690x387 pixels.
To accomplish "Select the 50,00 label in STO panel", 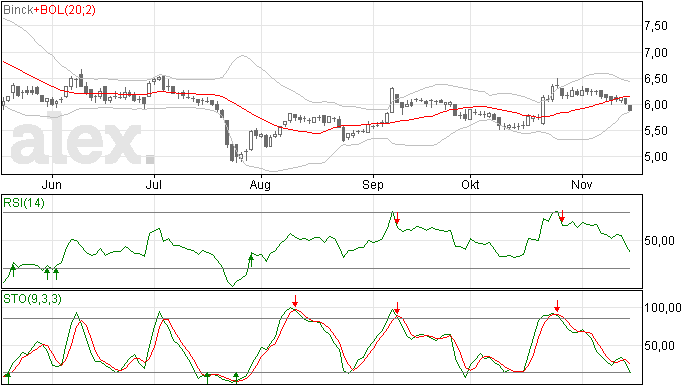I will pyautogui.click(x=659, y=346).
